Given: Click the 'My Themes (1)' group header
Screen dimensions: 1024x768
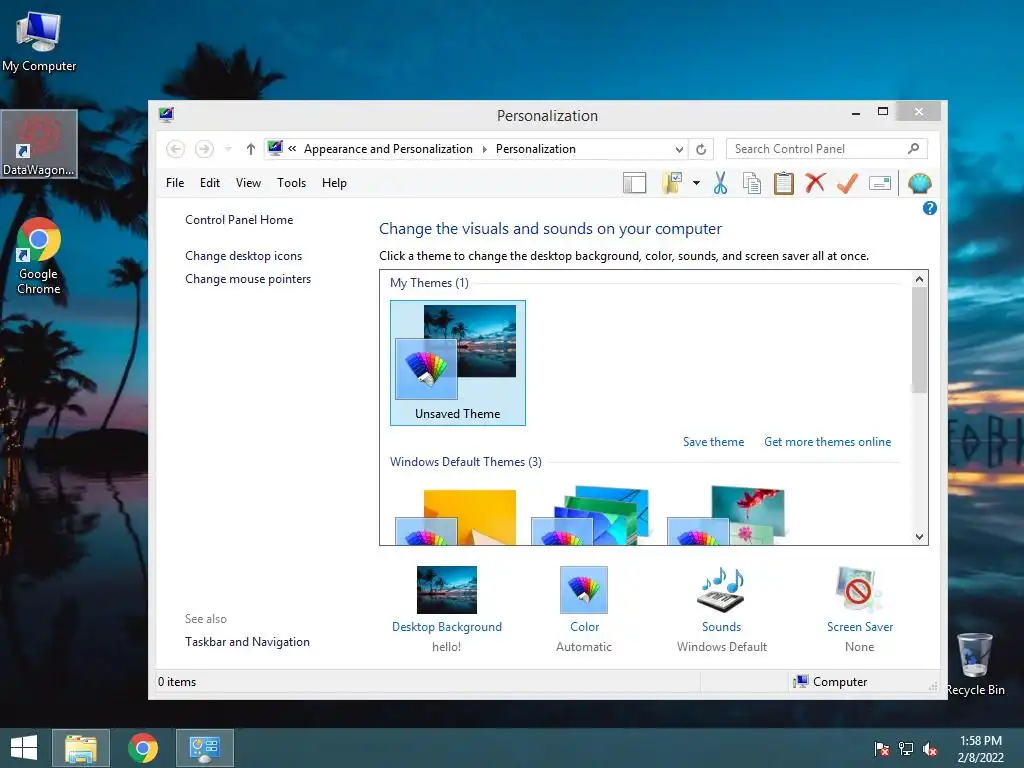Looking at the screenshot, I should pos(429,283).
